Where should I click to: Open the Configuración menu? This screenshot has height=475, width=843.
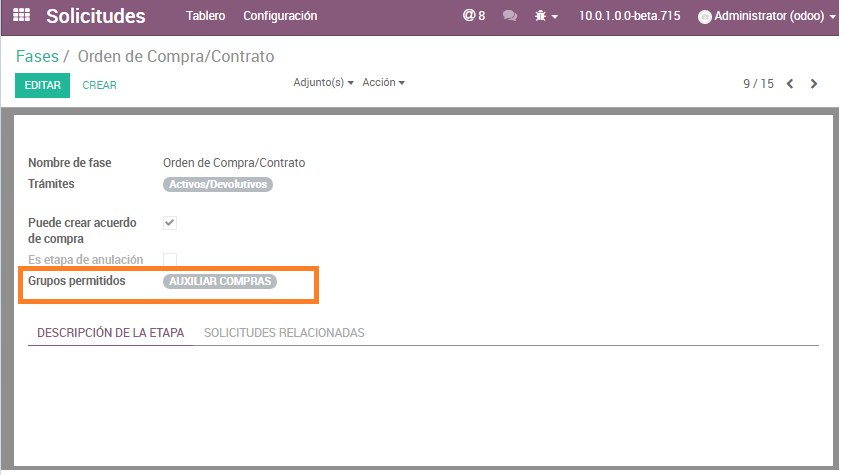280,16
